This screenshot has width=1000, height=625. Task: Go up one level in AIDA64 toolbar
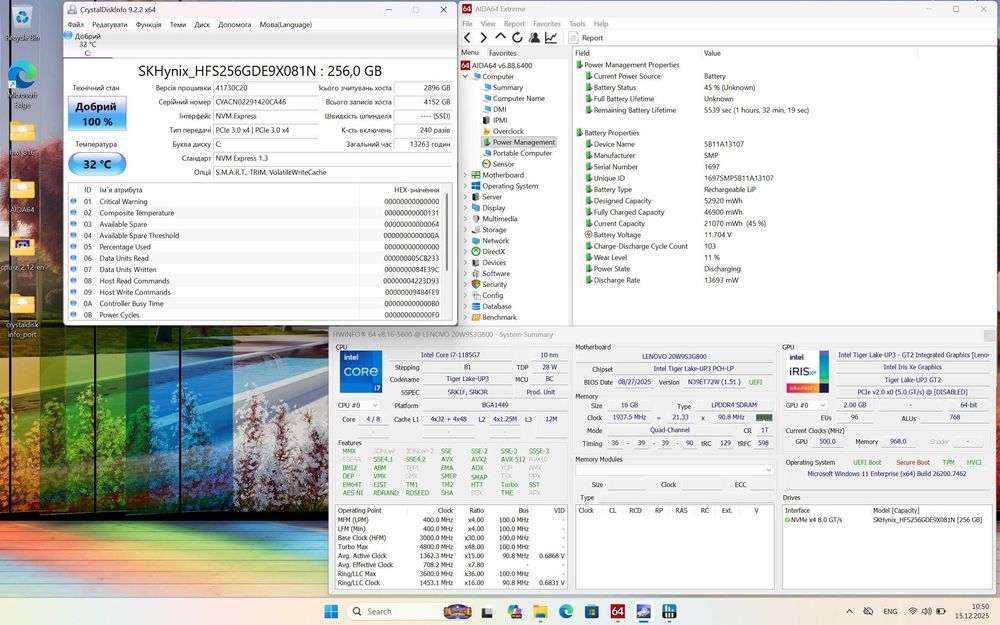click(x=501, y=38)
